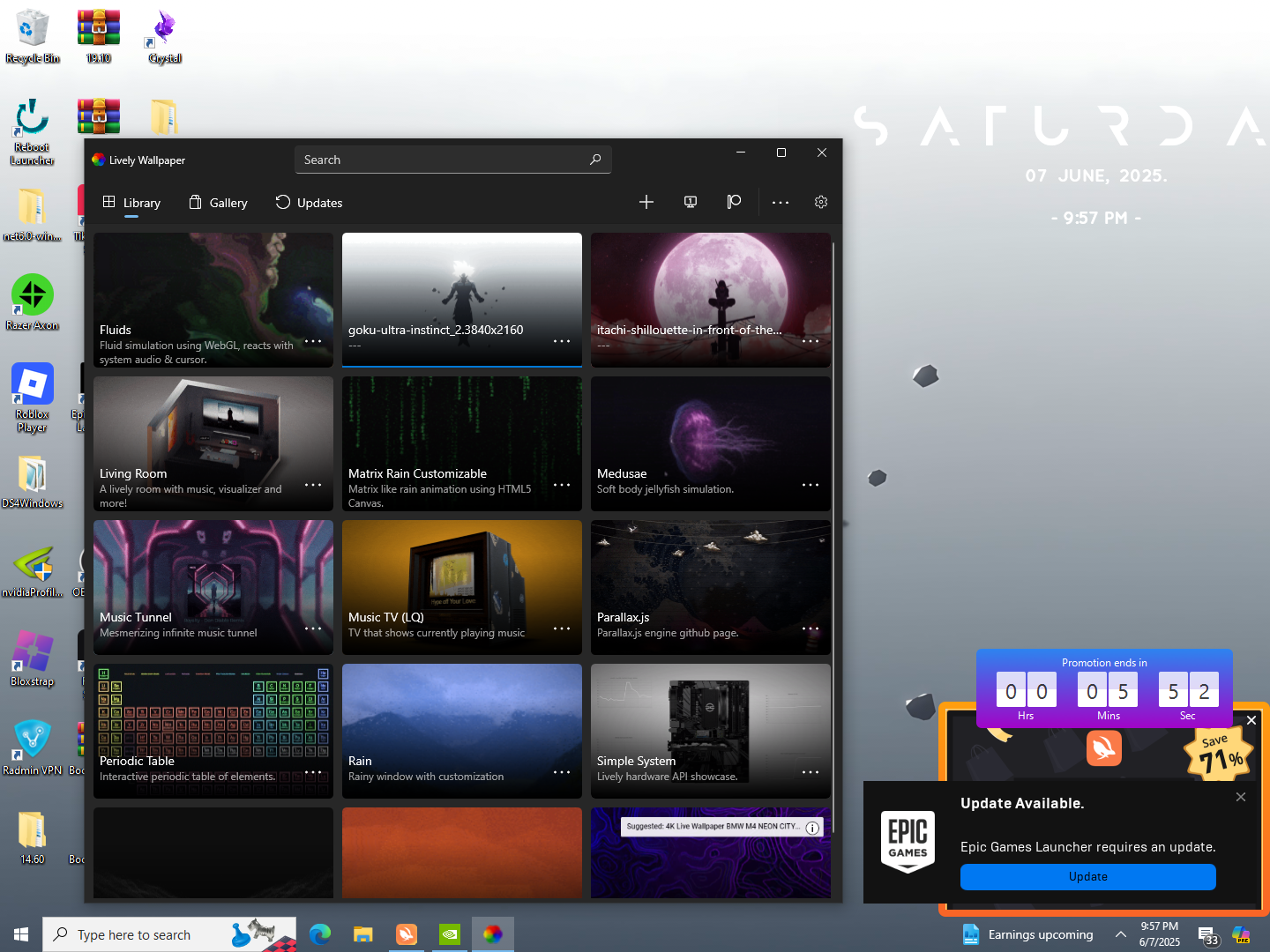Click the Lively Wallpaper taskbar icon
1270x952 pixels.
point(493,934)
